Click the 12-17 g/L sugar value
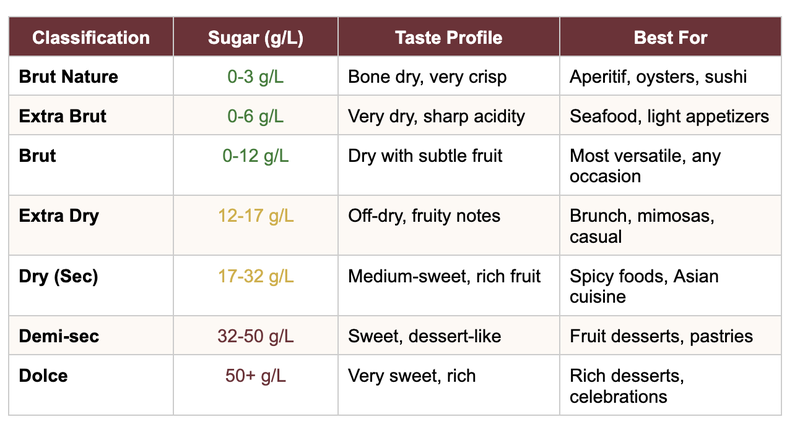 tap(255, 216)
